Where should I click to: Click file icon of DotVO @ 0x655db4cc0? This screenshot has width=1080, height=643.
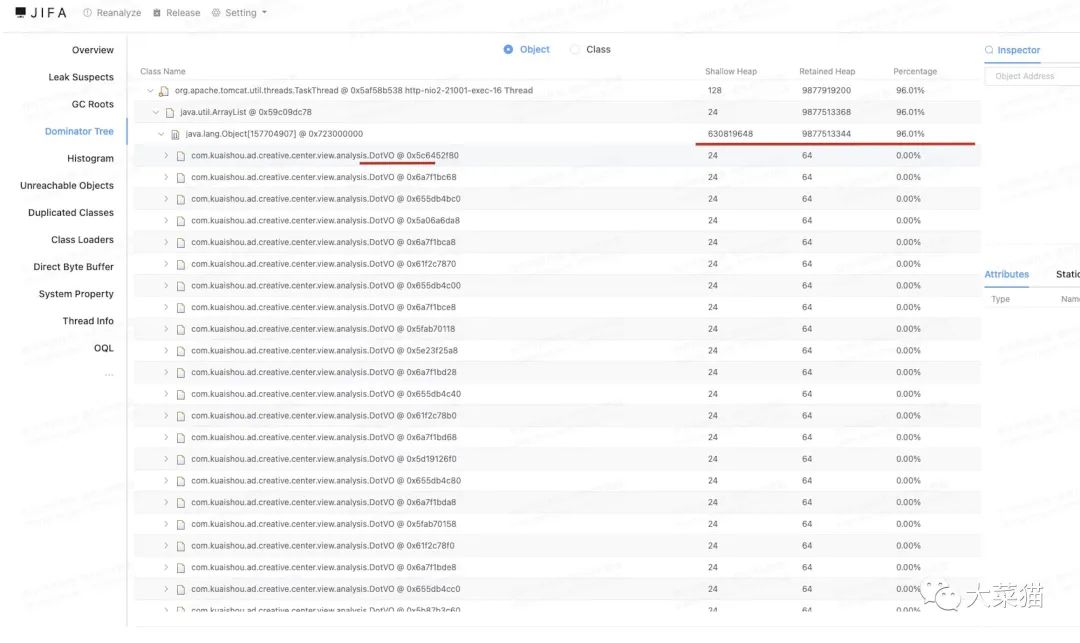[x=180, y=589]
